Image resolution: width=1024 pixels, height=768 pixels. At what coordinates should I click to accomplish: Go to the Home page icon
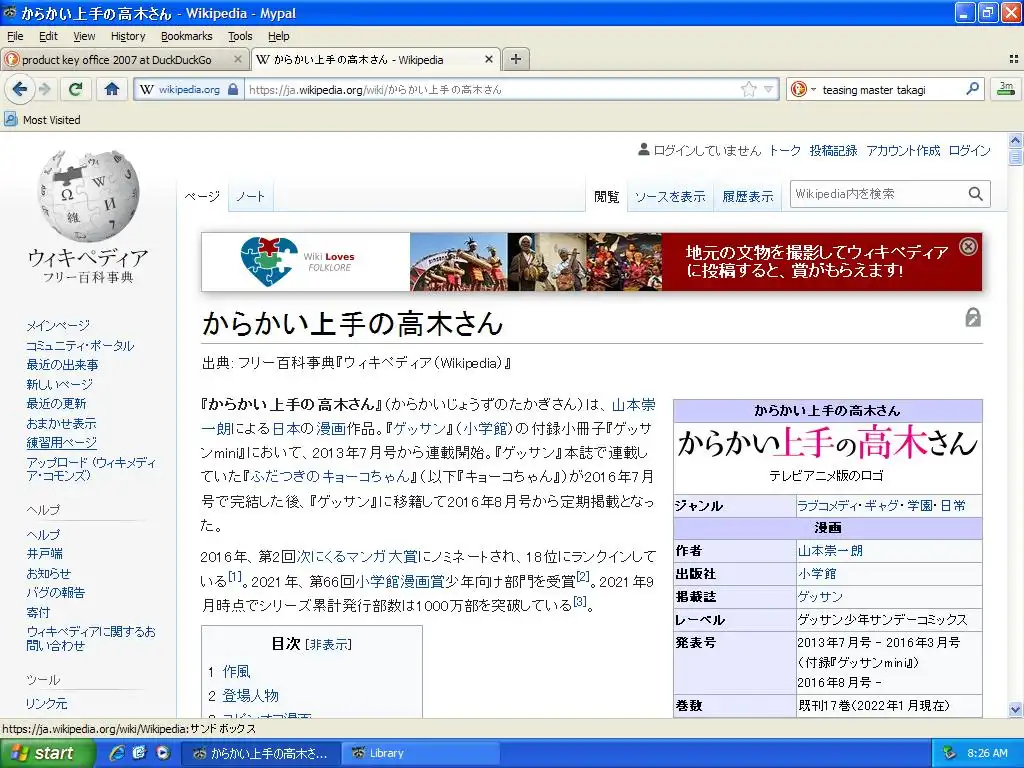tap(112, 89)
